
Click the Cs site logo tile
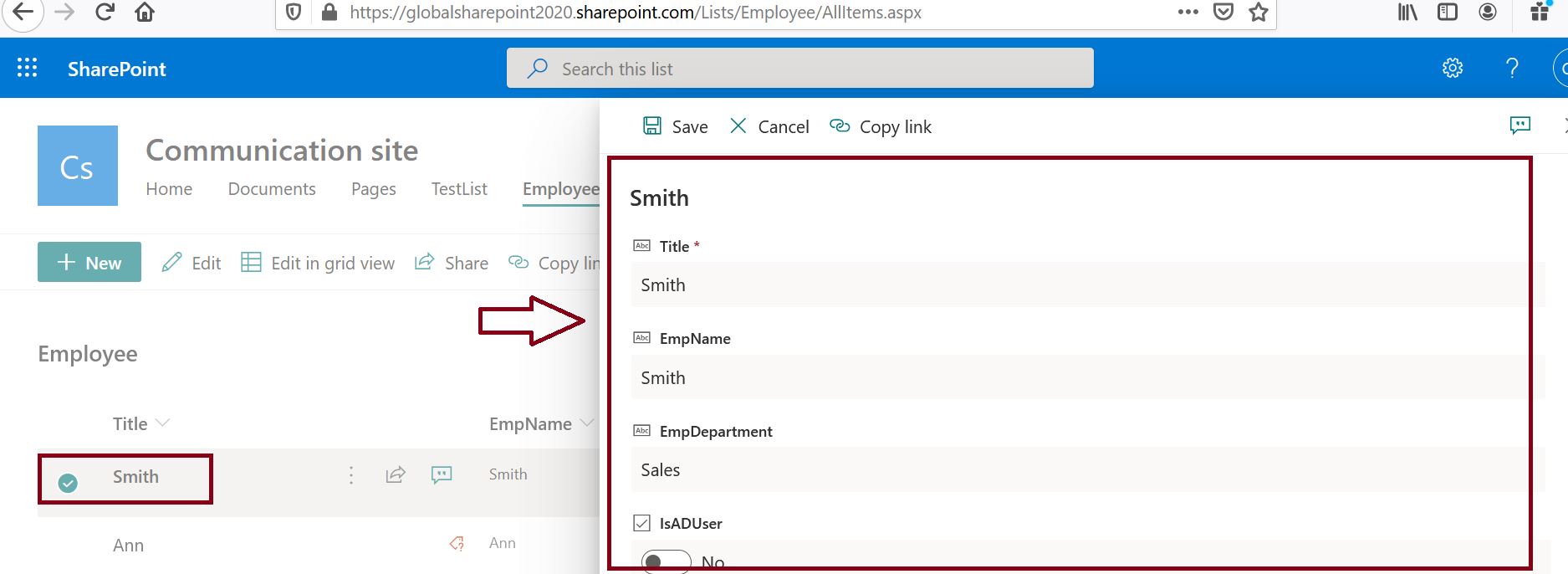pos(78,166)
